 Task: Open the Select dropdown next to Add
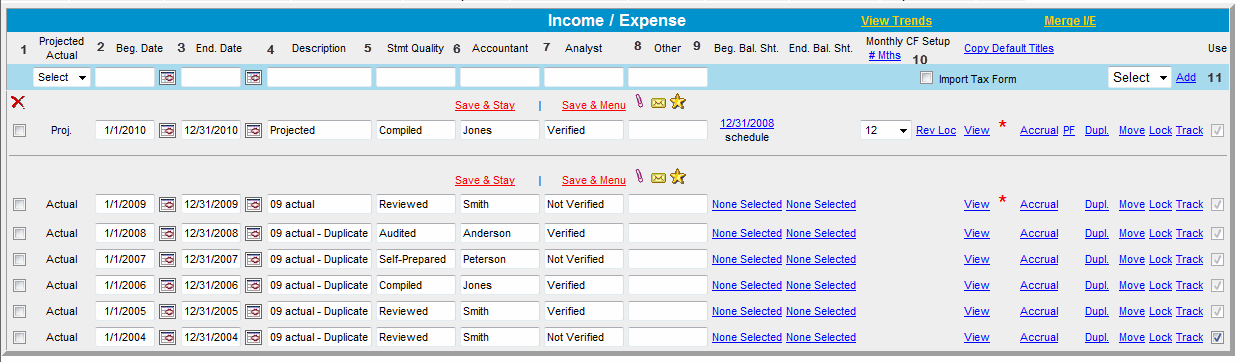[1139, 77]
